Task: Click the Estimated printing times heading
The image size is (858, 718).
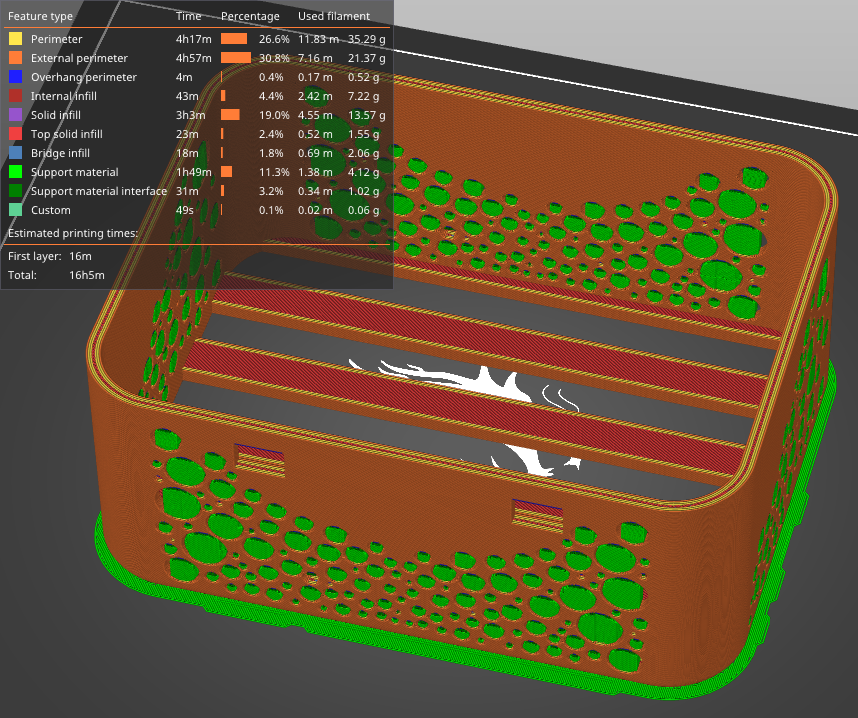Action: click(x=72, y=233)
